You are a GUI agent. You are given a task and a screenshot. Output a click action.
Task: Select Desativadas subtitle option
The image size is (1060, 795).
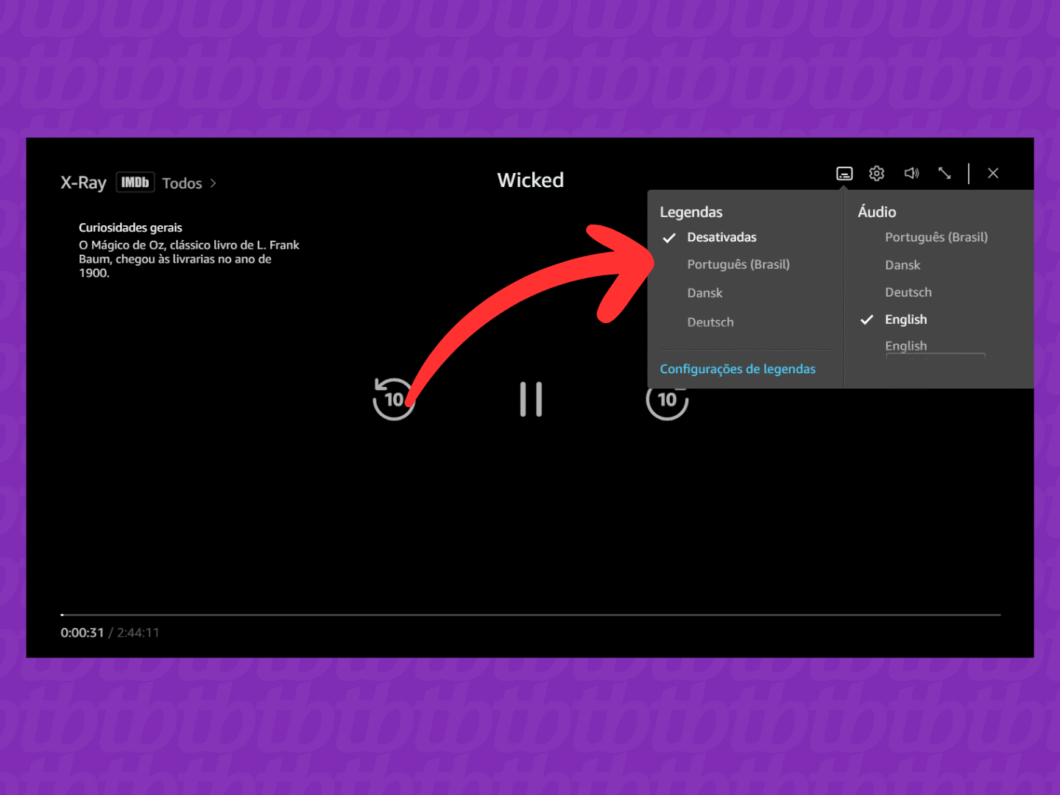click(721, 237)
